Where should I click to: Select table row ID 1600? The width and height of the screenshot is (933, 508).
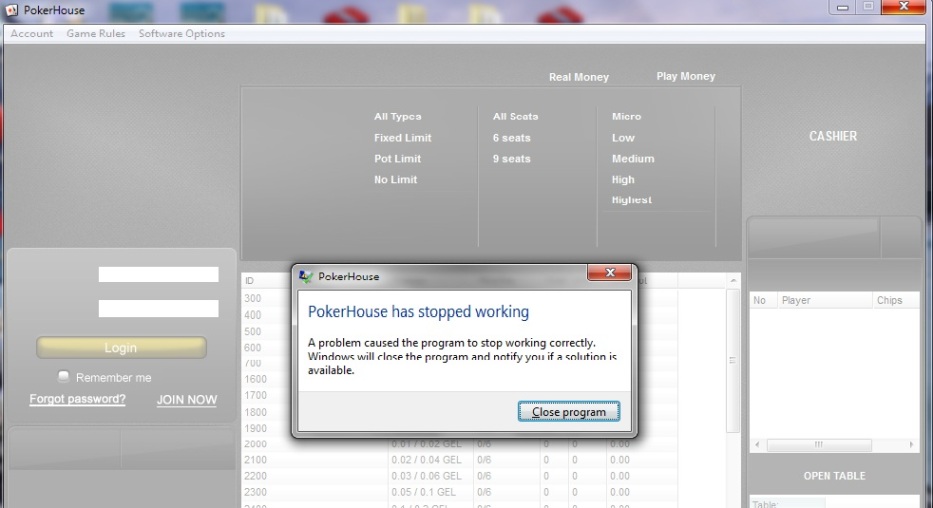pos(255,379)
